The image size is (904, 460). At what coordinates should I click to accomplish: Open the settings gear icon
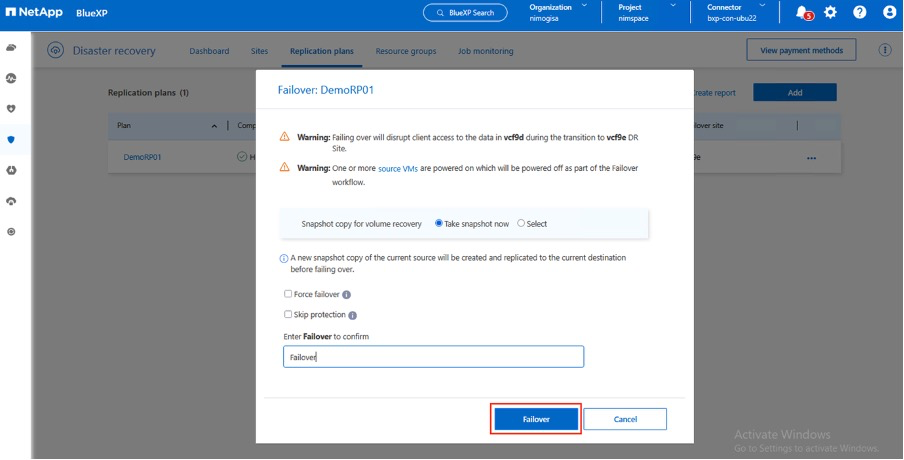tap(830, 13)
